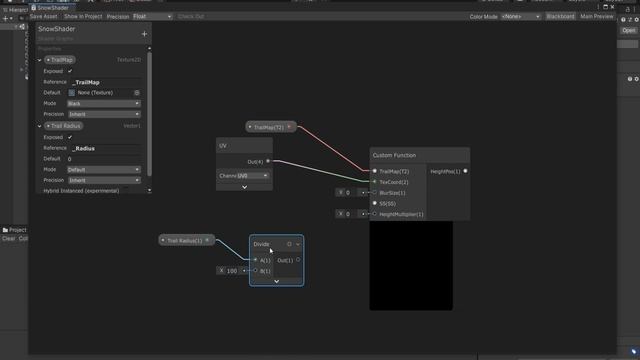The image size is (640, 360).
Task: Click Save Asset in the toolbar
Action: click(44, 16)
